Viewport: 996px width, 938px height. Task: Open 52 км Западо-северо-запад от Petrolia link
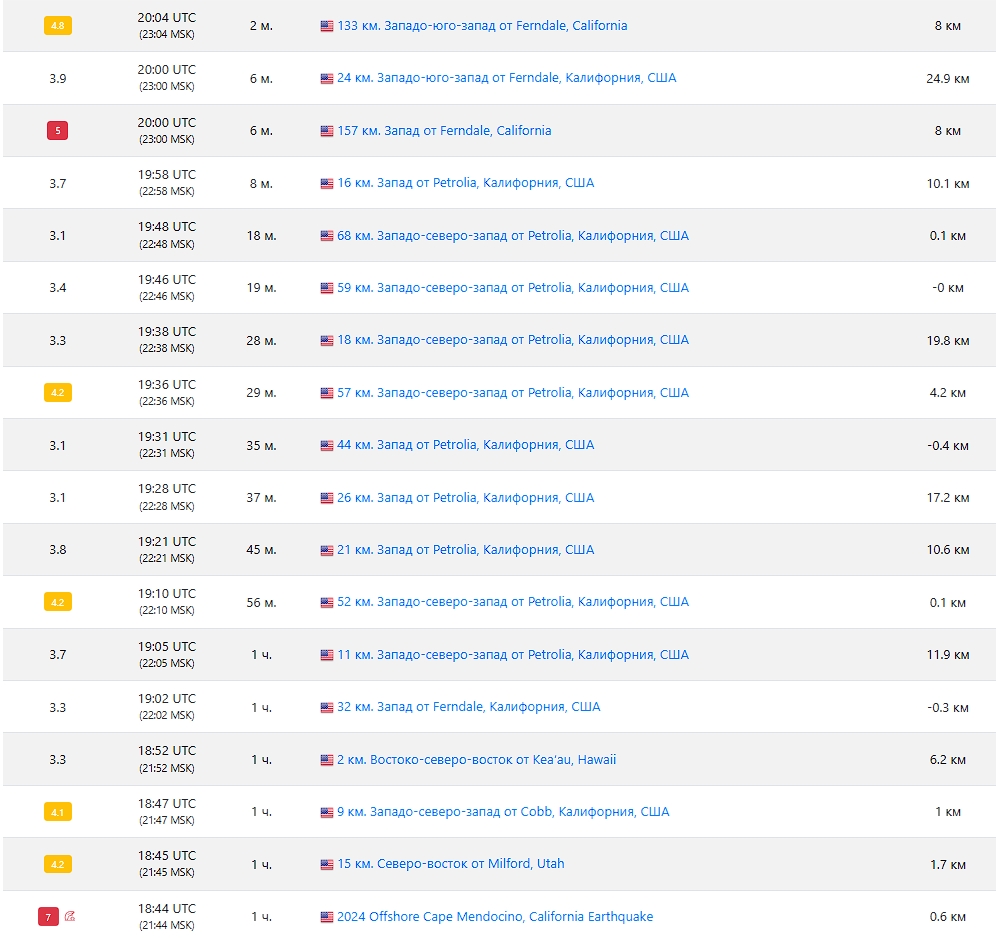click(x=513, y=601)
